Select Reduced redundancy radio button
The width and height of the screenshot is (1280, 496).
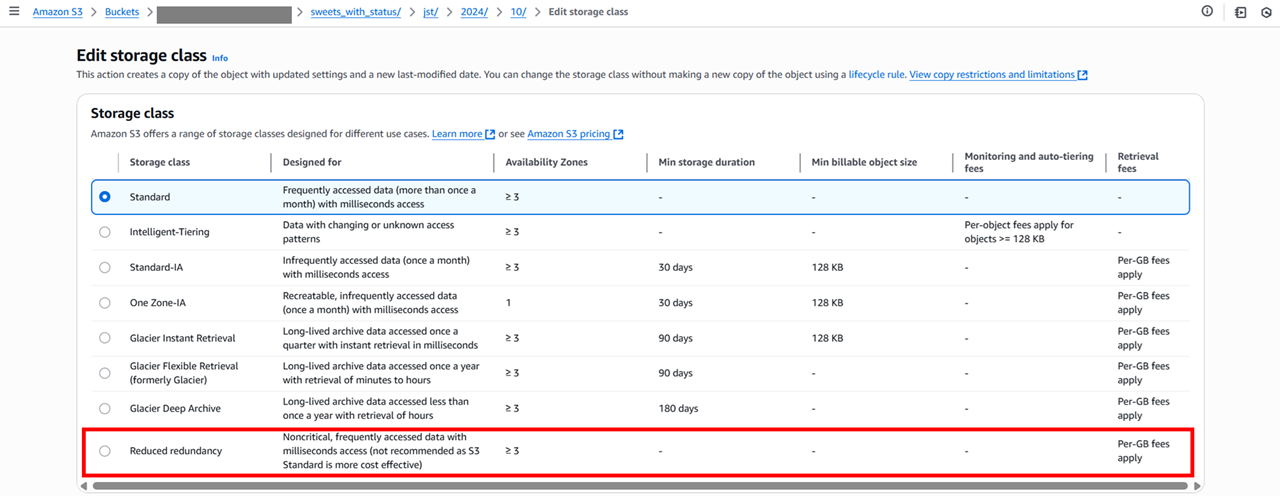coord(105,451)
